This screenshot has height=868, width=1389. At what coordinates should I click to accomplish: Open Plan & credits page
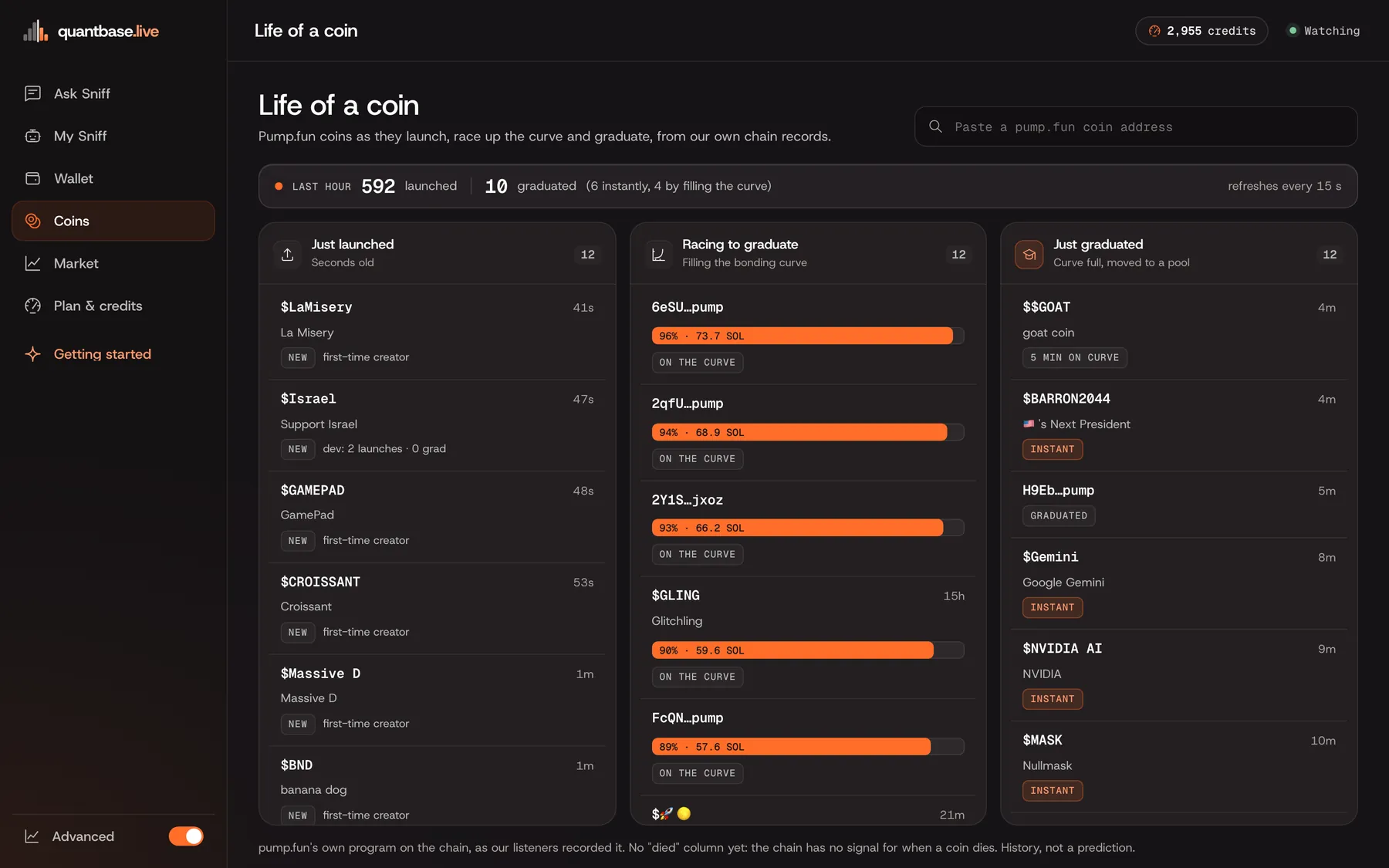tap(113, 306)
